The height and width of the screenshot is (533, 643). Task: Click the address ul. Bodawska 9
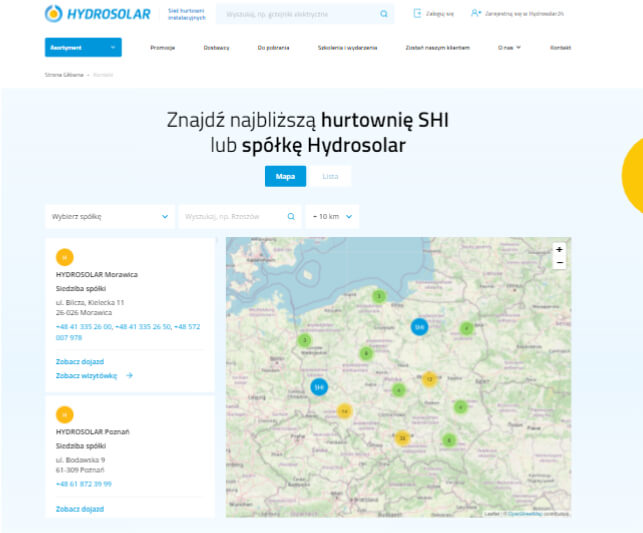pos(80,460)
